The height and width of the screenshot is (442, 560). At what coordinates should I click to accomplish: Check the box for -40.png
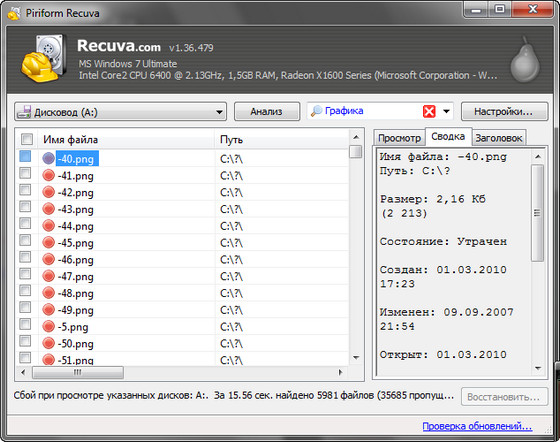25,156
